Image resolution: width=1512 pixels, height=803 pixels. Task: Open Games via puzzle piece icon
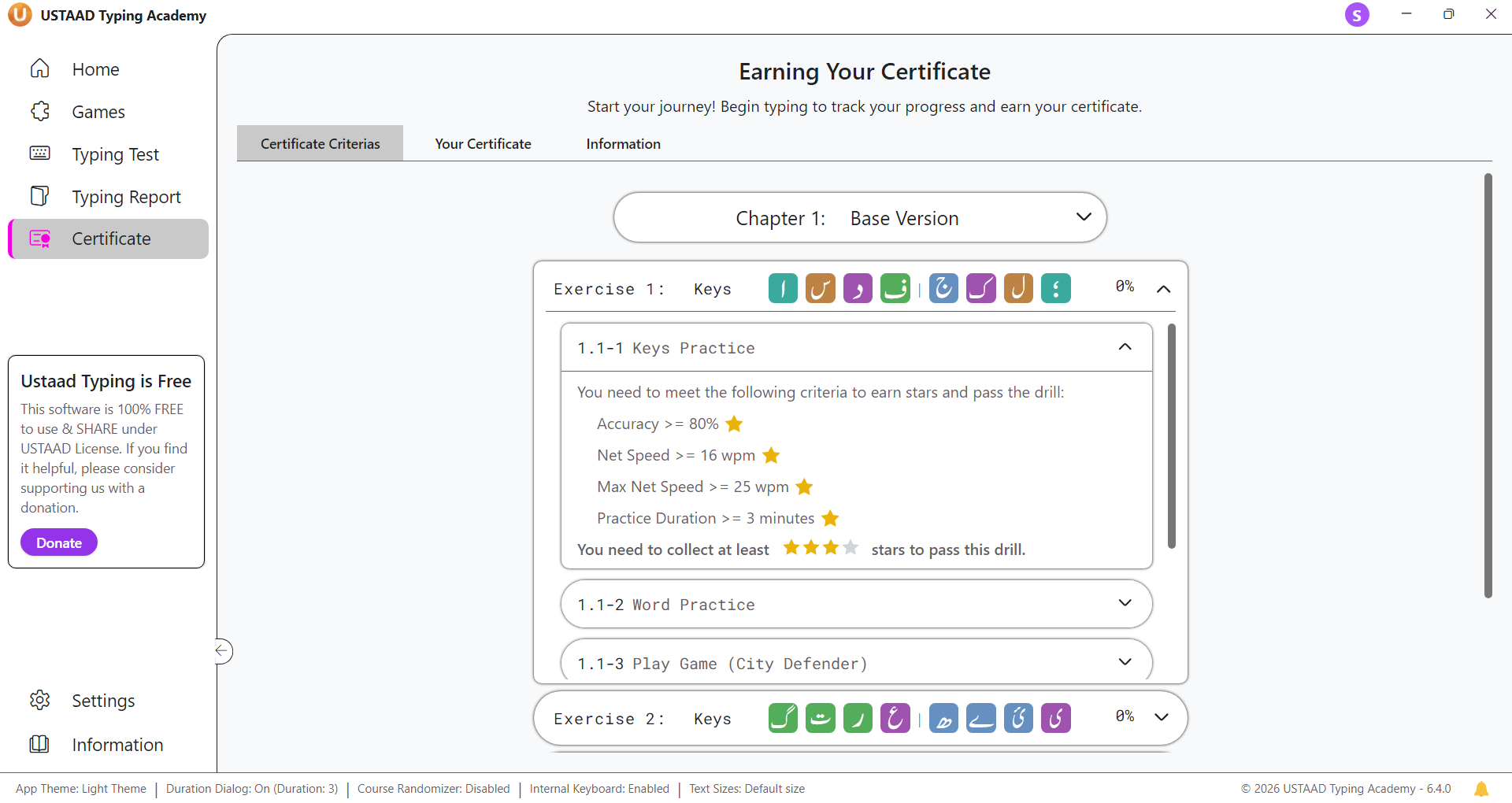pos(39,112)
